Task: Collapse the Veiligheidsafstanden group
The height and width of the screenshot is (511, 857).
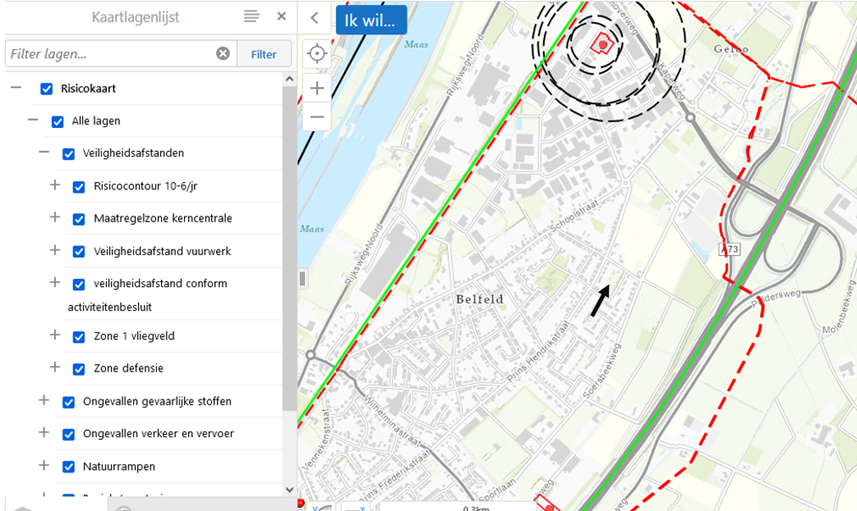Action: pos(44,152)
